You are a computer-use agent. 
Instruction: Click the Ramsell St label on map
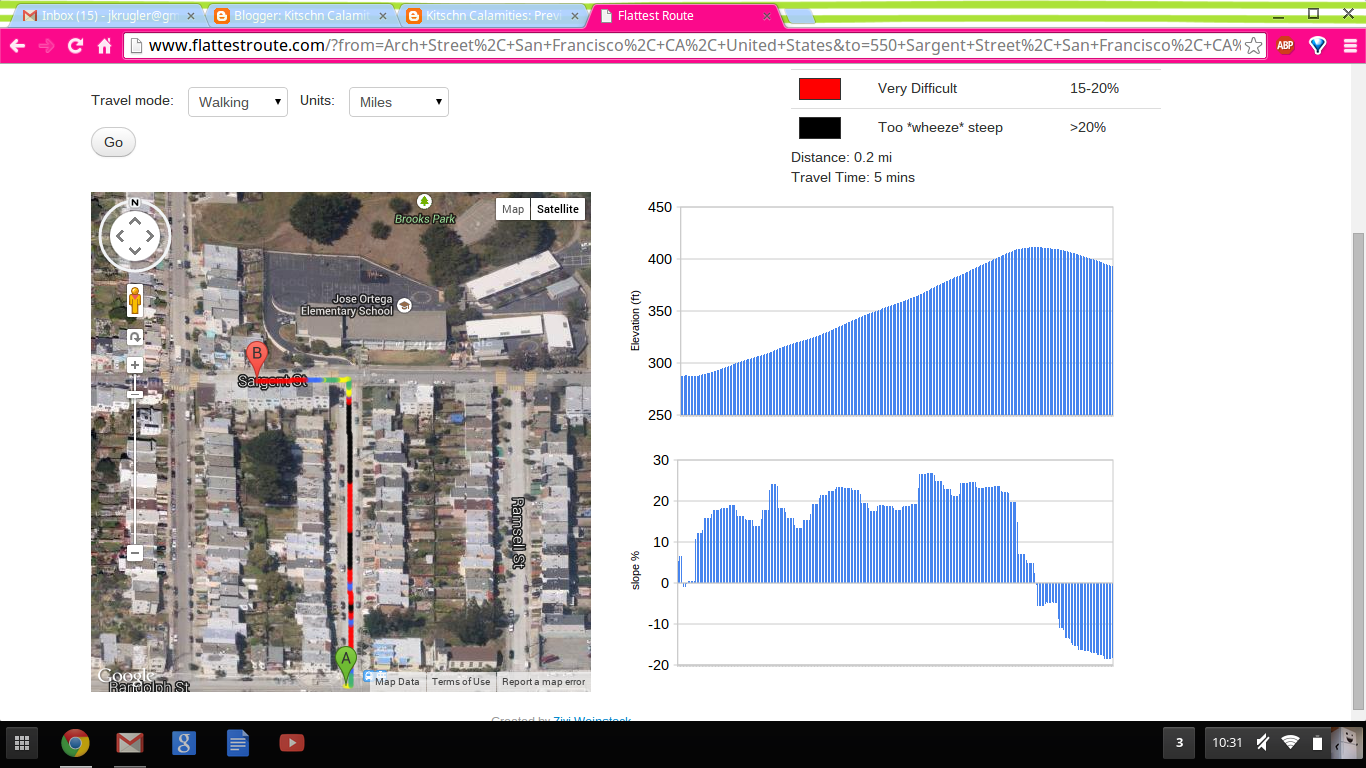pyautogui.click(x=517, y=533)
